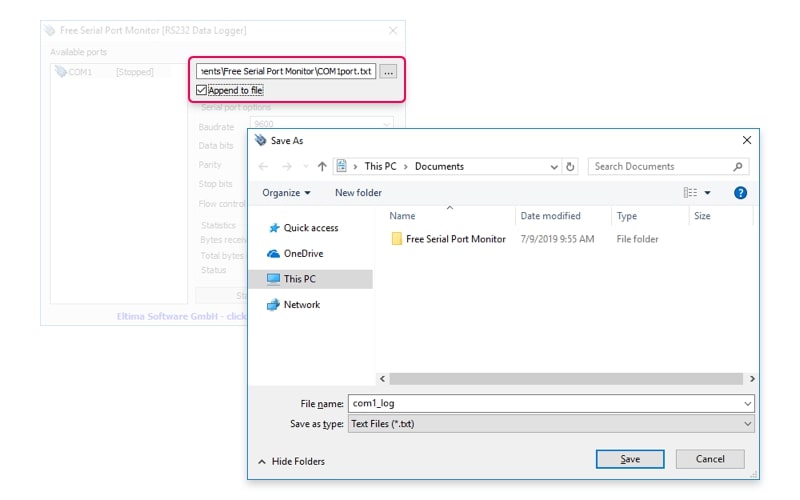Click the Save button in Save As dialog

[x=630, y=459]
